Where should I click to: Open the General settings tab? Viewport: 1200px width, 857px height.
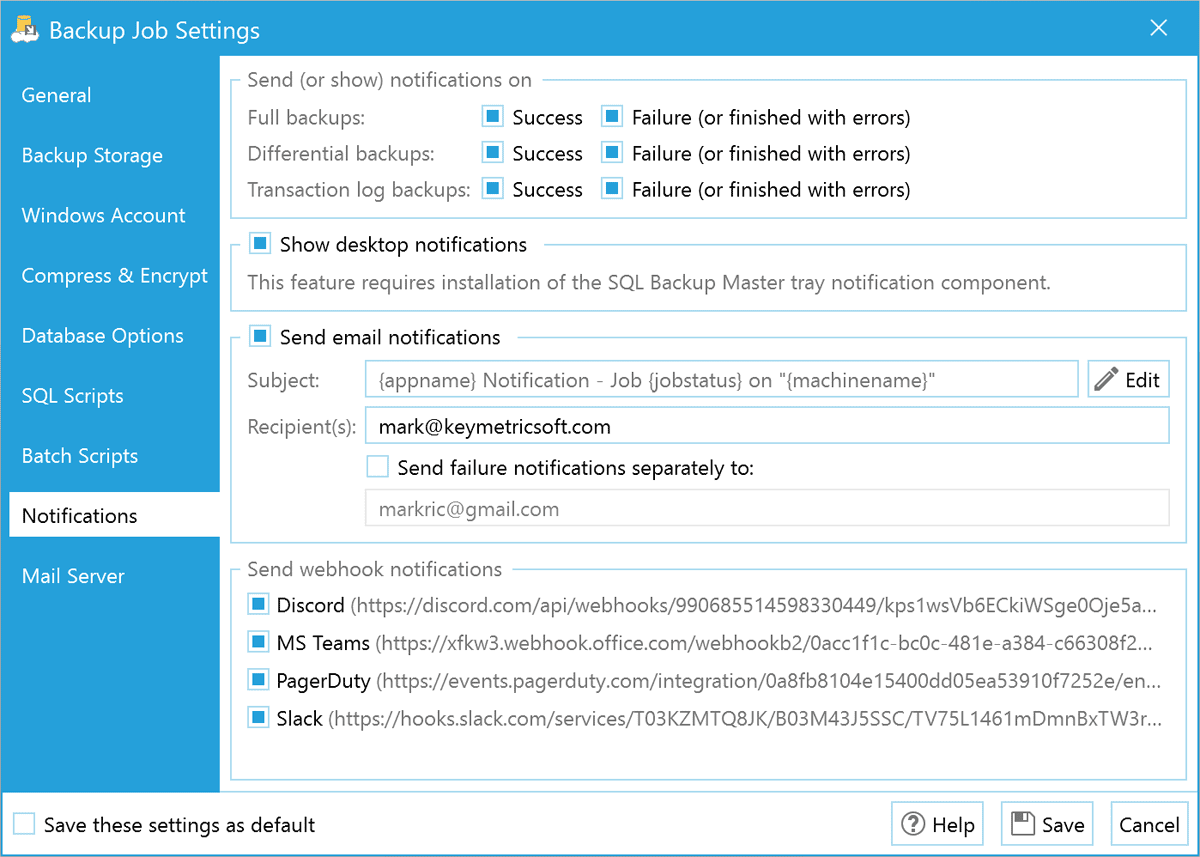tap(57, 96)
